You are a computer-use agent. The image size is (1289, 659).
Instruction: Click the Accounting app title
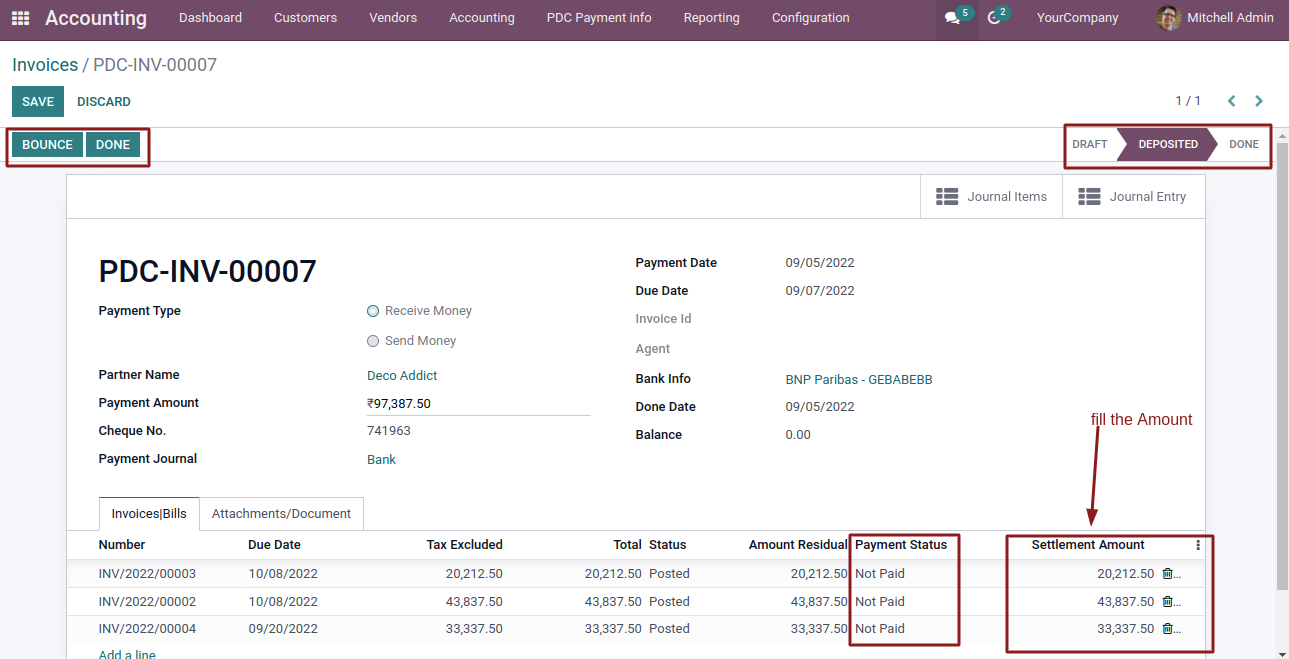(96, 18)
